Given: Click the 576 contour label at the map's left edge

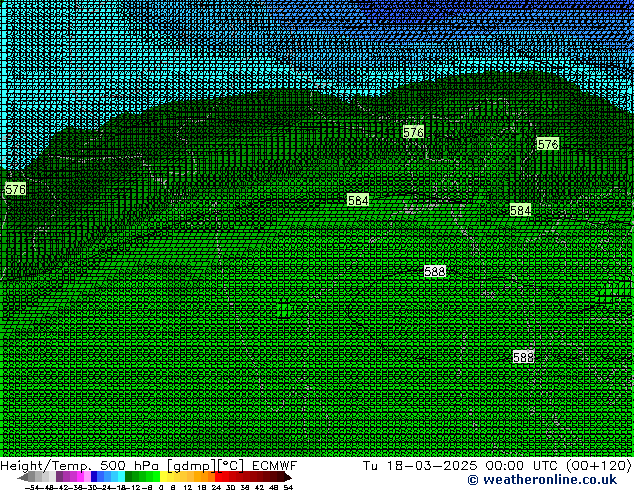Looking at the screenshot, I should (x=15, y=189).
